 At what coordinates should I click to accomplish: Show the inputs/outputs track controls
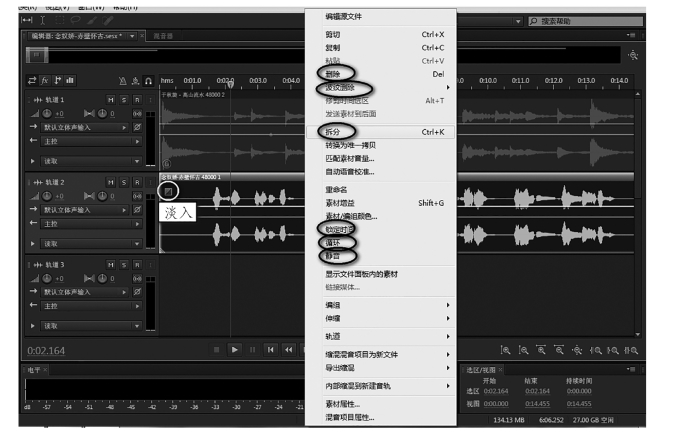tap(32, 80)
